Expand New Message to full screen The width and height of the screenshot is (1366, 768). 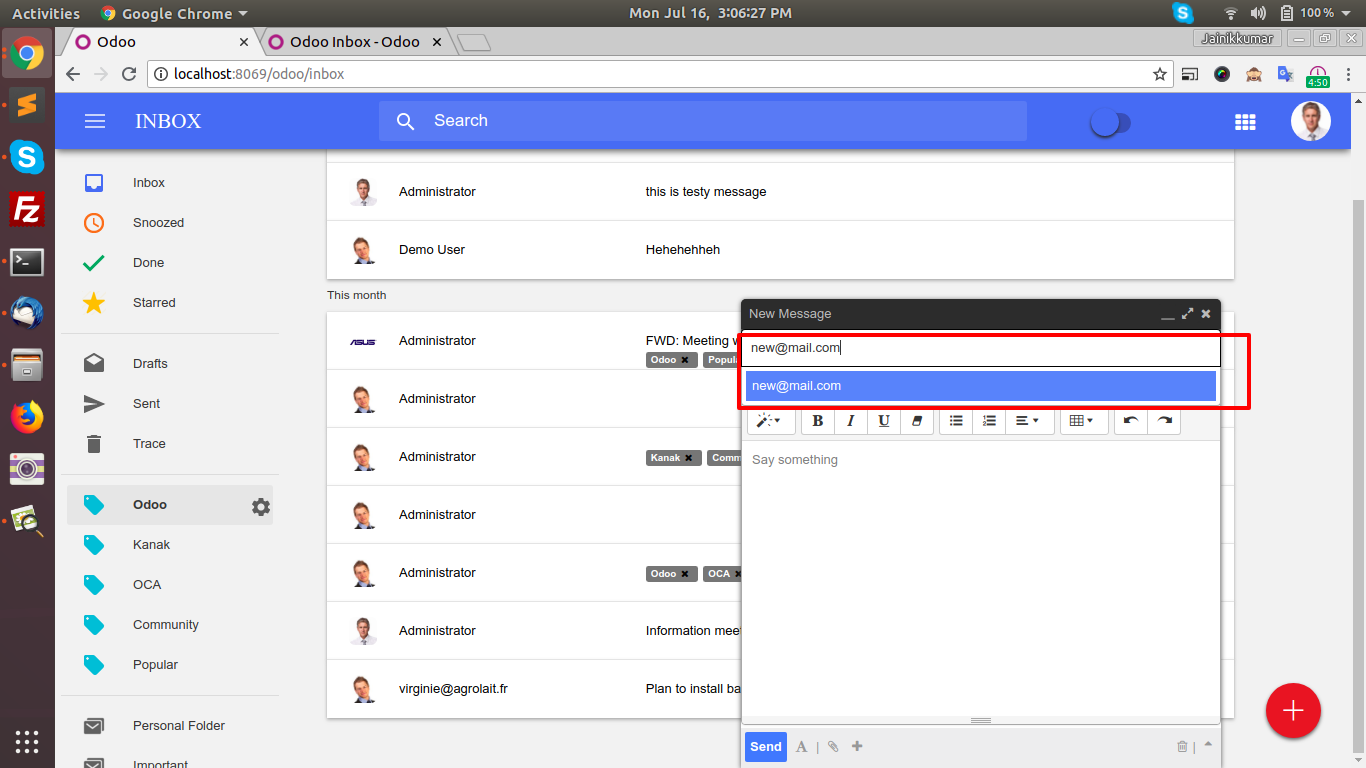[x=1187, y=314]
